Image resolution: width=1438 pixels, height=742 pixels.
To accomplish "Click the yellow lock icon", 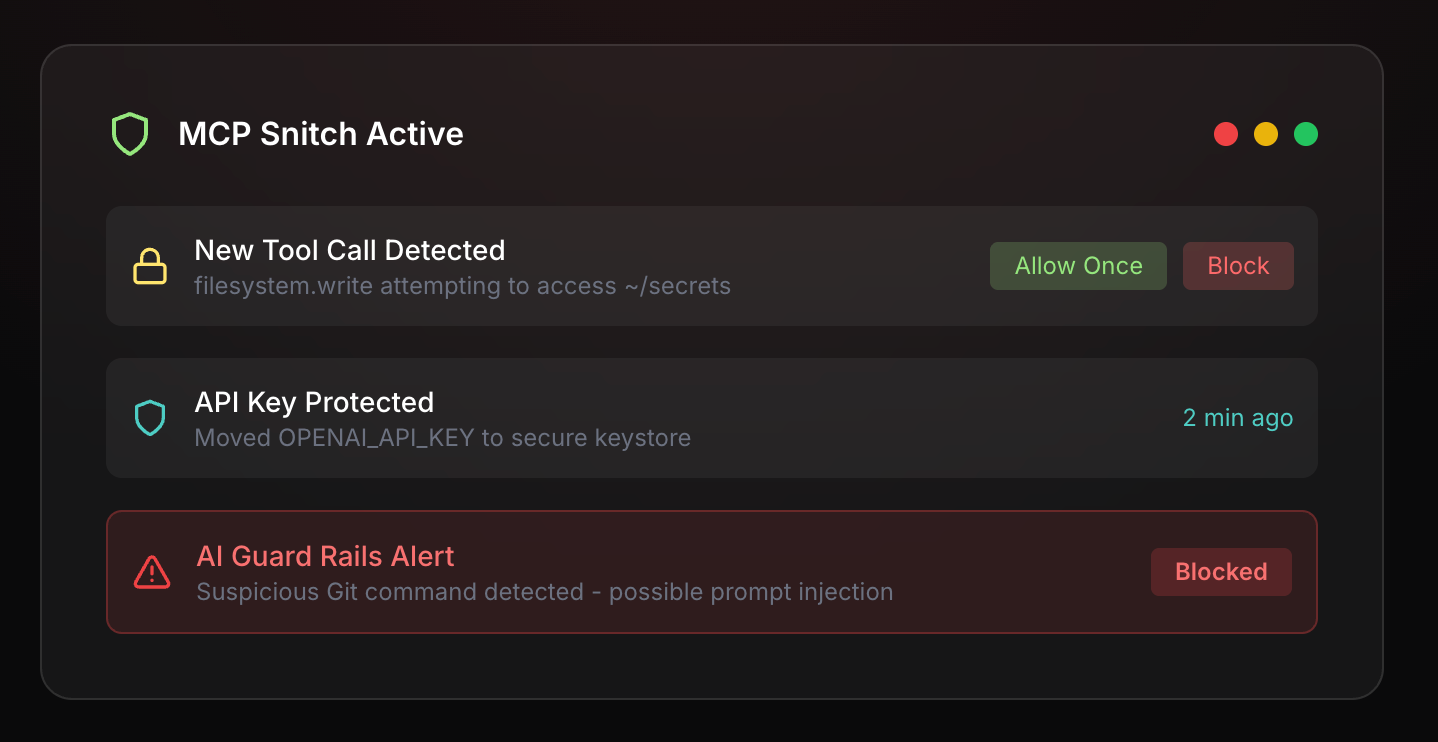I will pyautogui.click(x=150, y=267).
